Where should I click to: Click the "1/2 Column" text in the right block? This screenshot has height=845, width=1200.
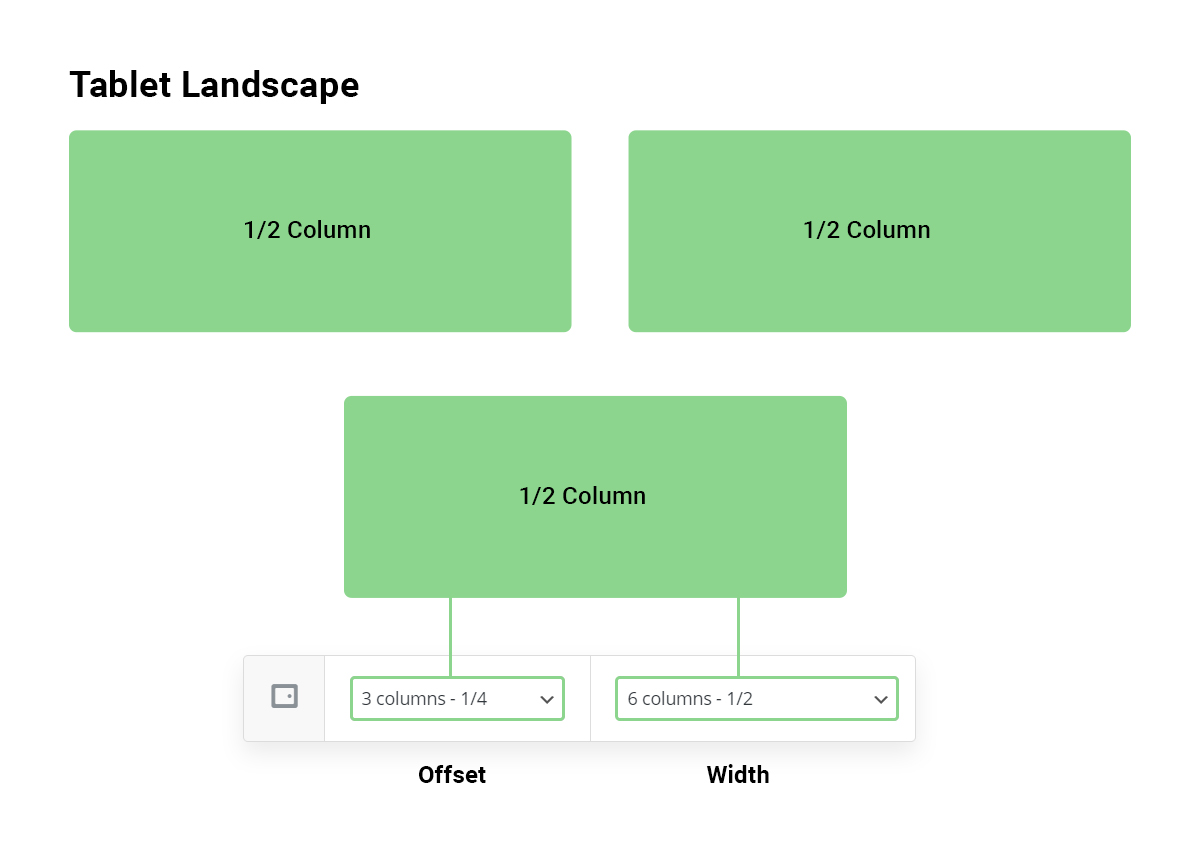(867, 230)
